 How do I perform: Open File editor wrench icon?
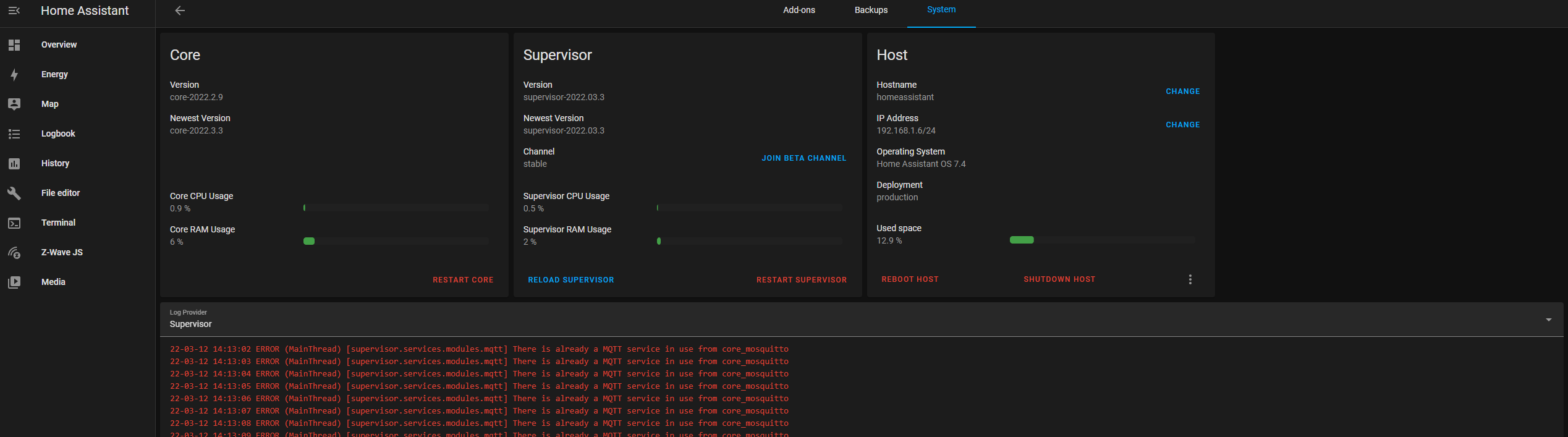point(14,193)
